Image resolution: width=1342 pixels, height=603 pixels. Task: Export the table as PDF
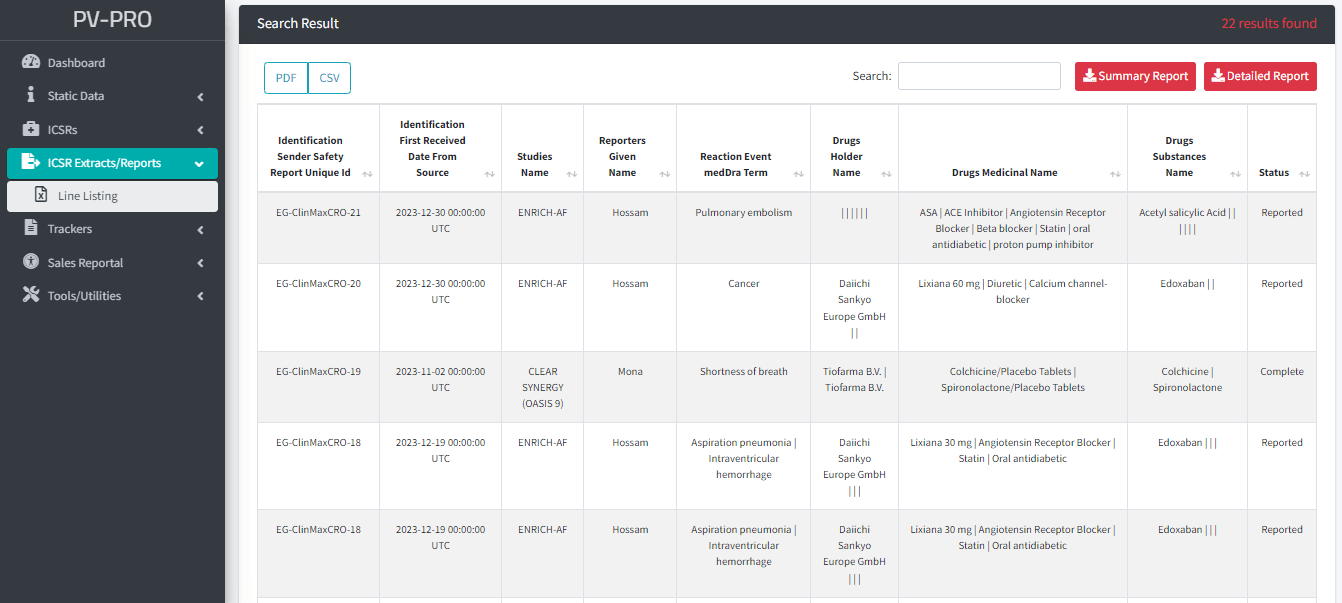[x=286, y=78]
